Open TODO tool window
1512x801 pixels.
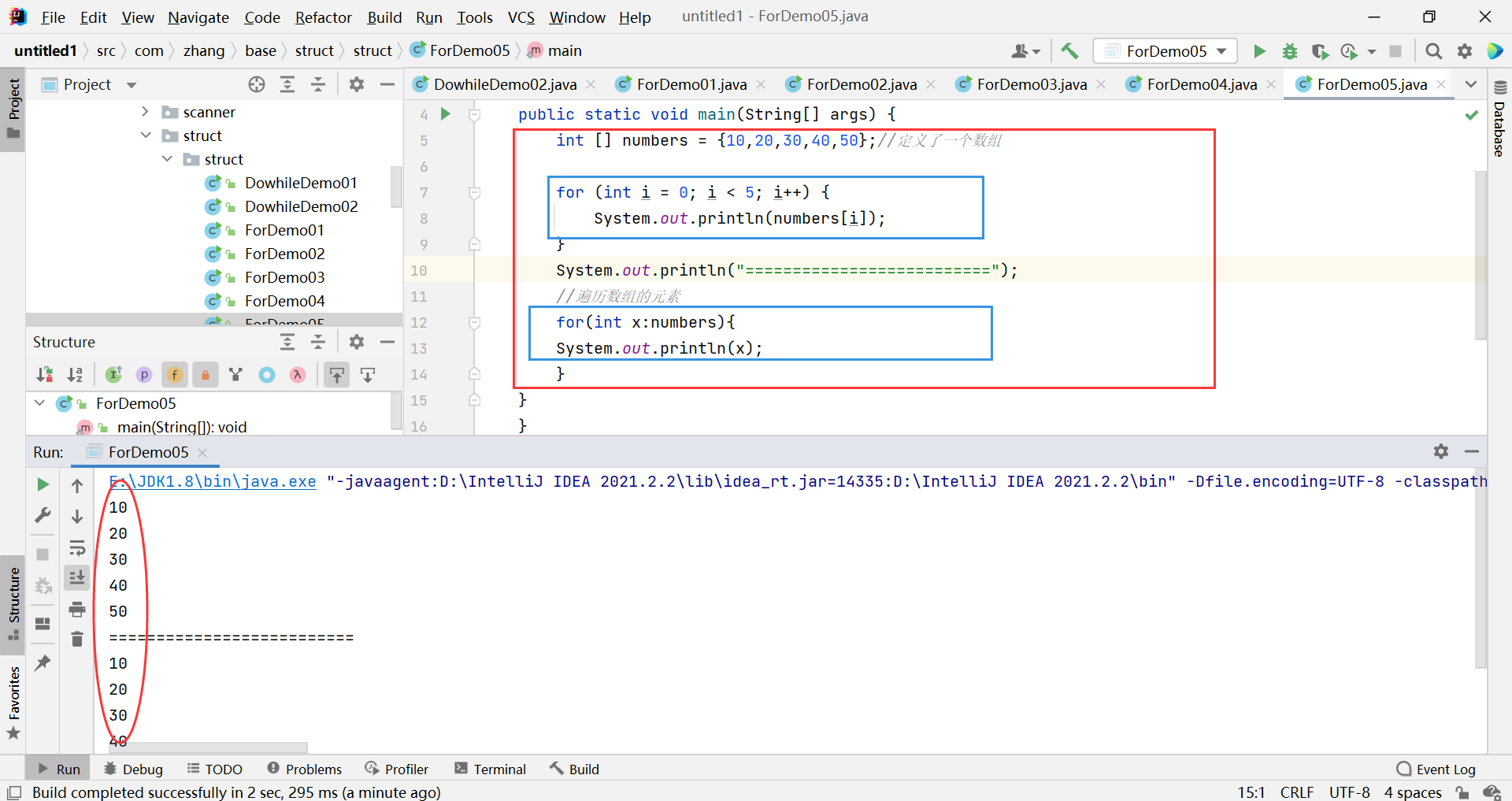tap(215, 769)
